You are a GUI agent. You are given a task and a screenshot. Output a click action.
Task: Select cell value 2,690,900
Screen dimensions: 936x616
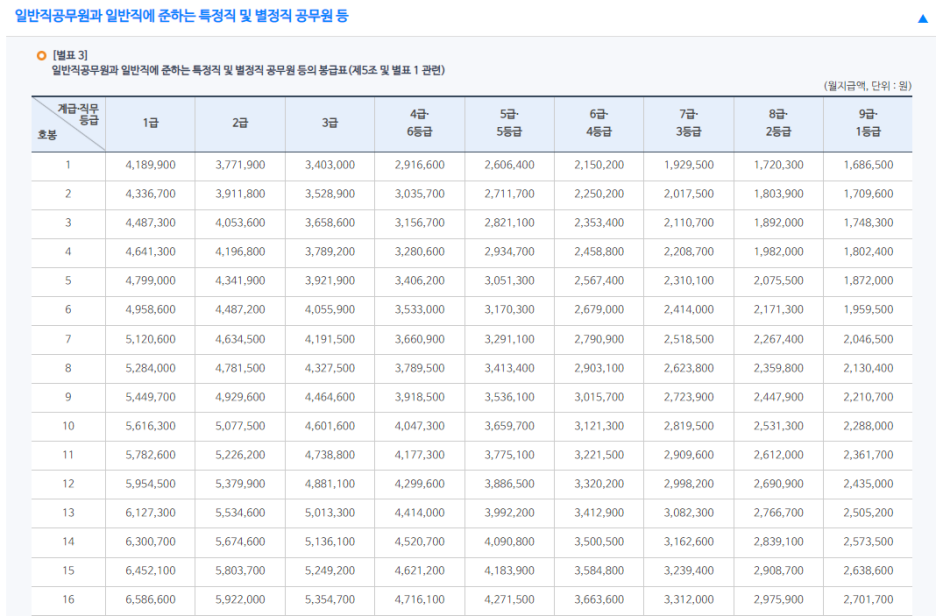tap(778, 484)
